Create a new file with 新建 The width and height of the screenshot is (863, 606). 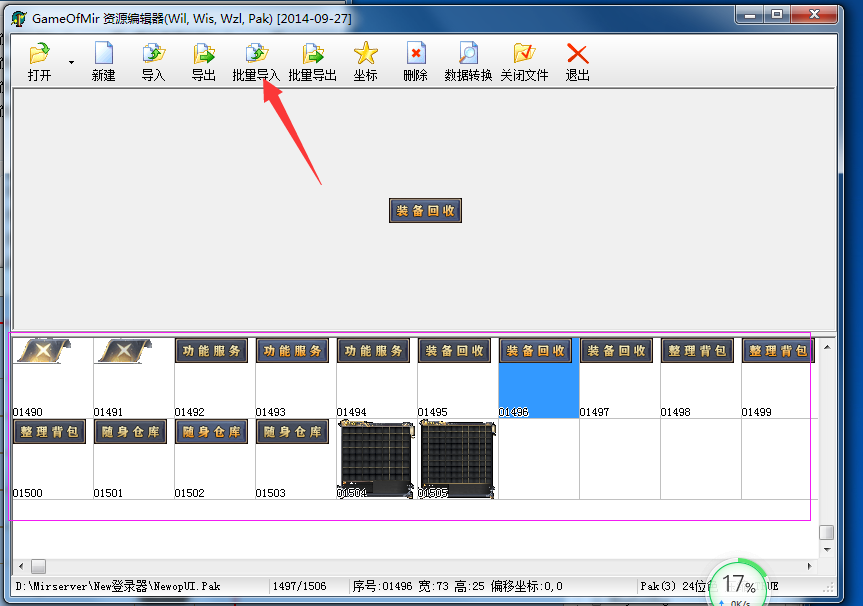pyautogui.click(x=103, y=54)
